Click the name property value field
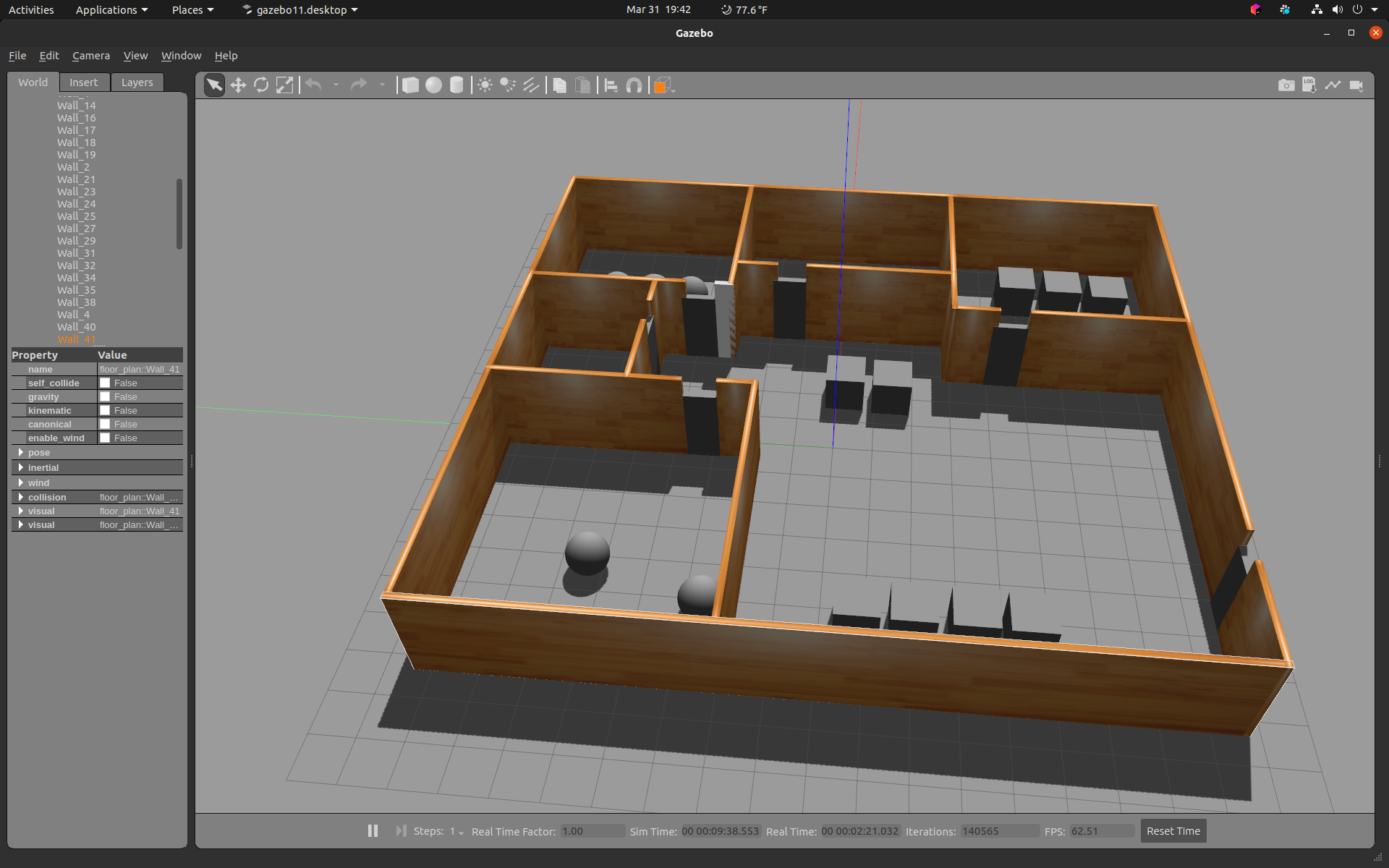The width and height of the screenshot is (1389, 868). coord(140,370)
